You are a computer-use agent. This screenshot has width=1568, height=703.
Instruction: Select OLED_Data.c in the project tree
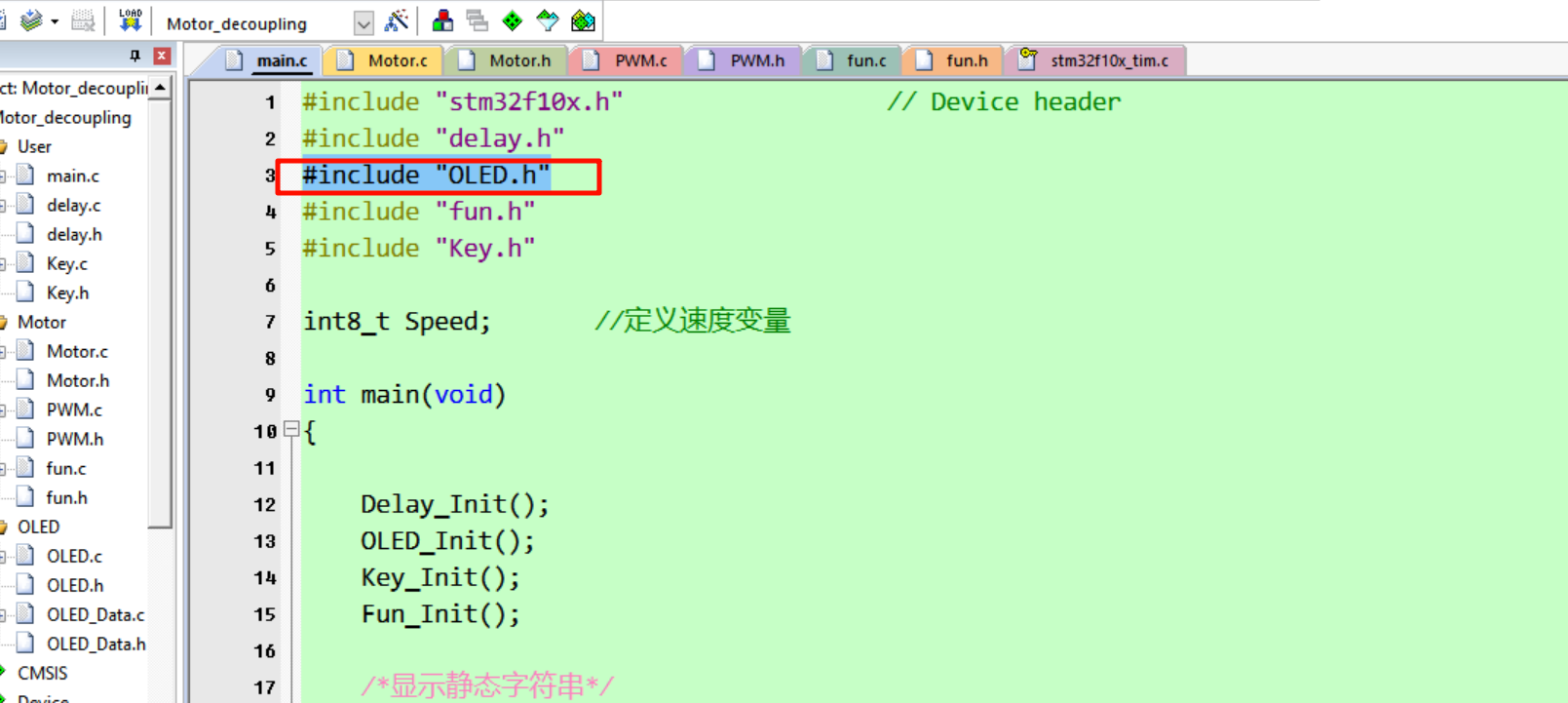click(x=96, y=614)
